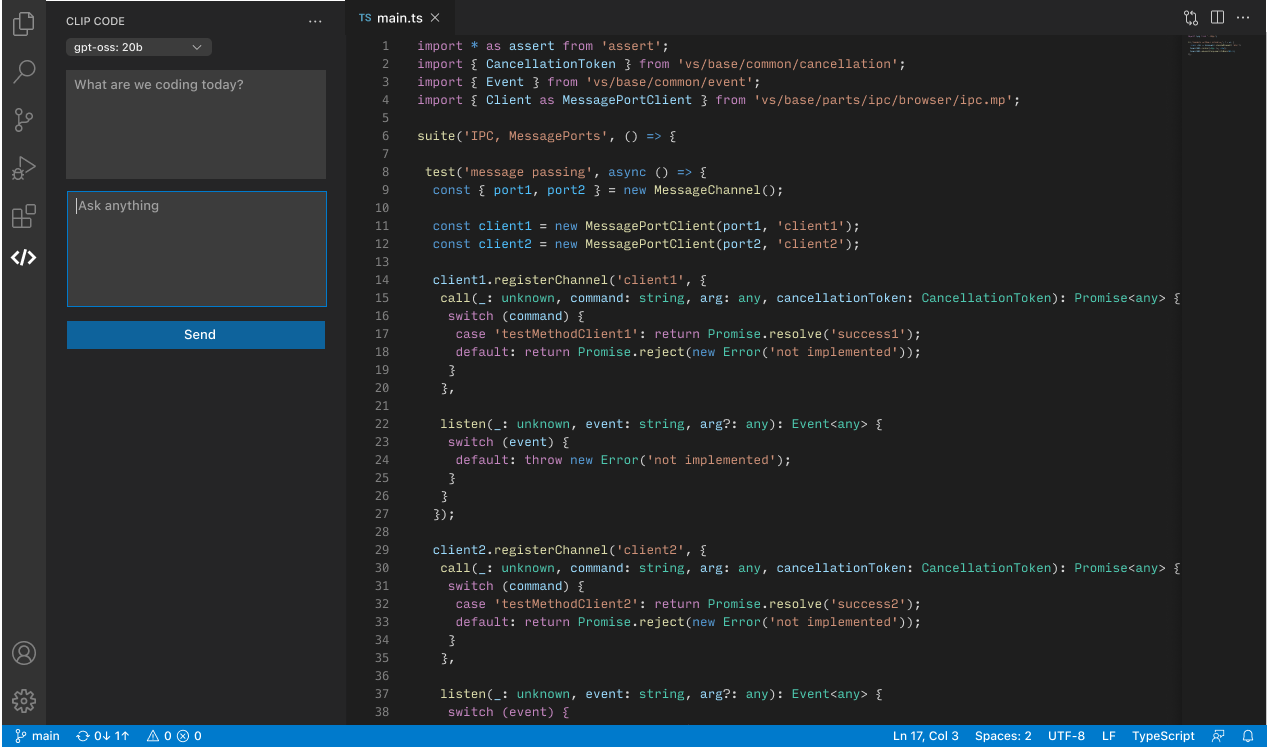The height and width of the screenshot is (747, 1267).
Task: Select the Clip Code sidebar icon
Action: [24, 257]
